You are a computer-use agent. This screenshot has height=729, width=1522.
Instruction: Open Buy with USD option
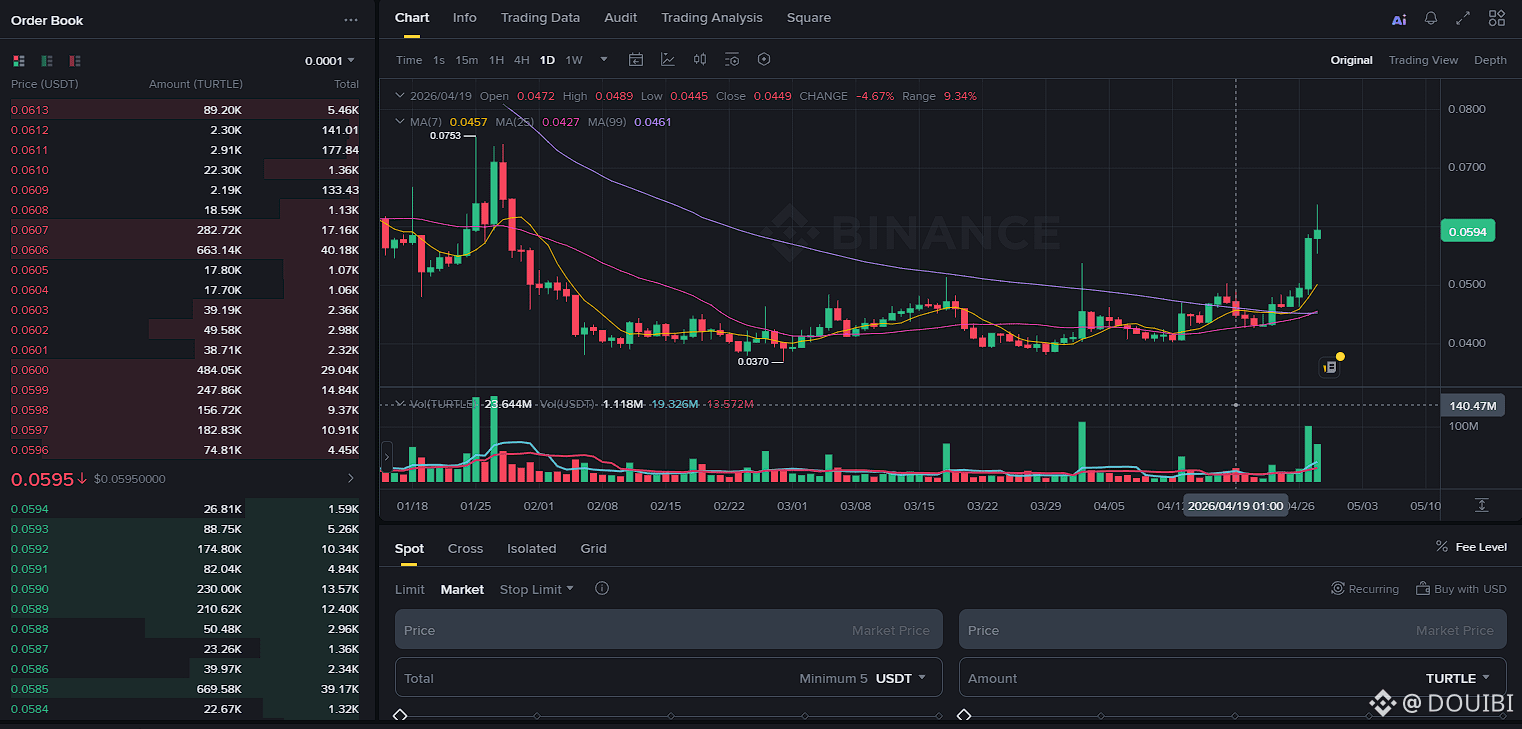[1462, 589]
